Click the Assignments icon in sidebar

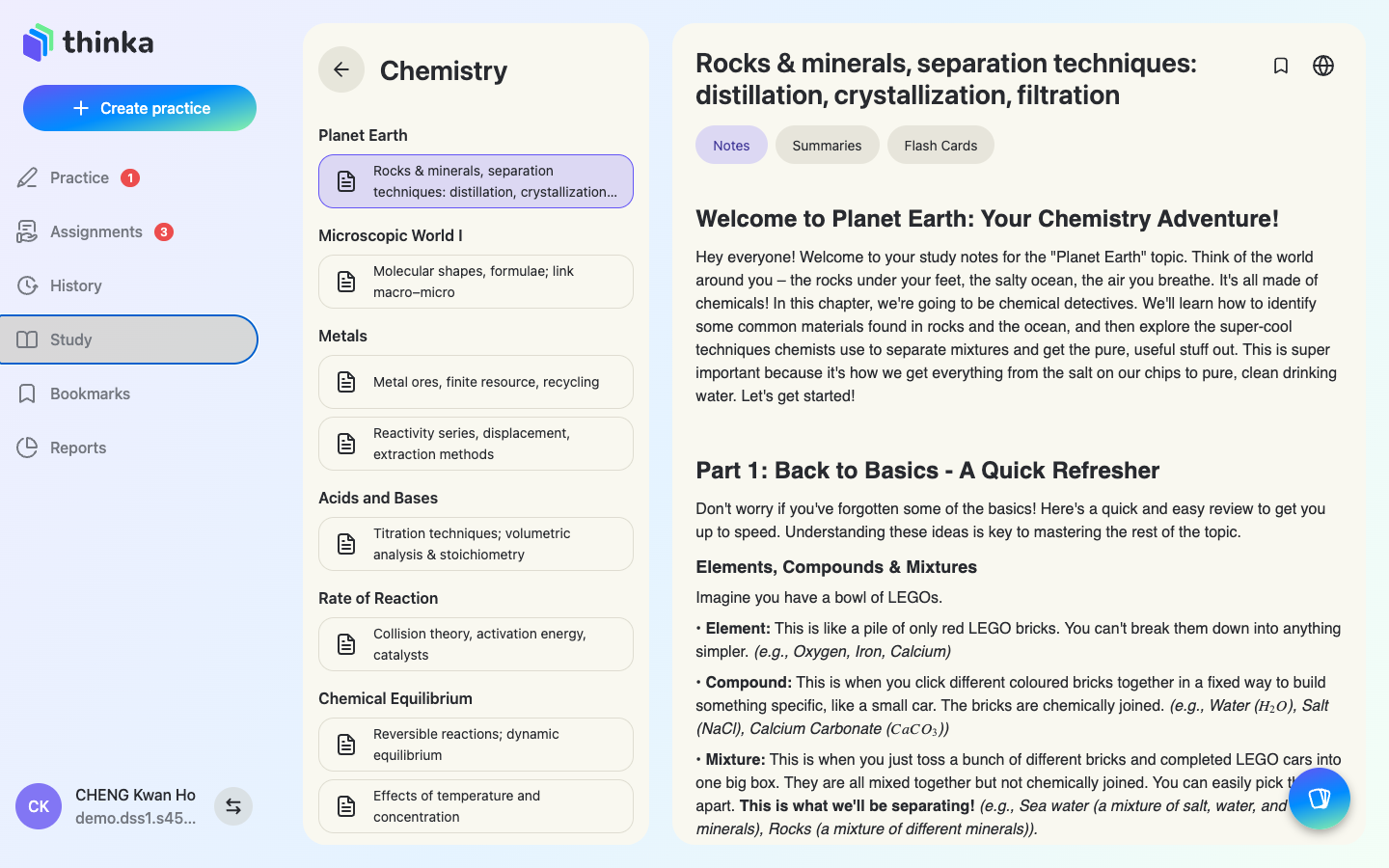point(27,231)
